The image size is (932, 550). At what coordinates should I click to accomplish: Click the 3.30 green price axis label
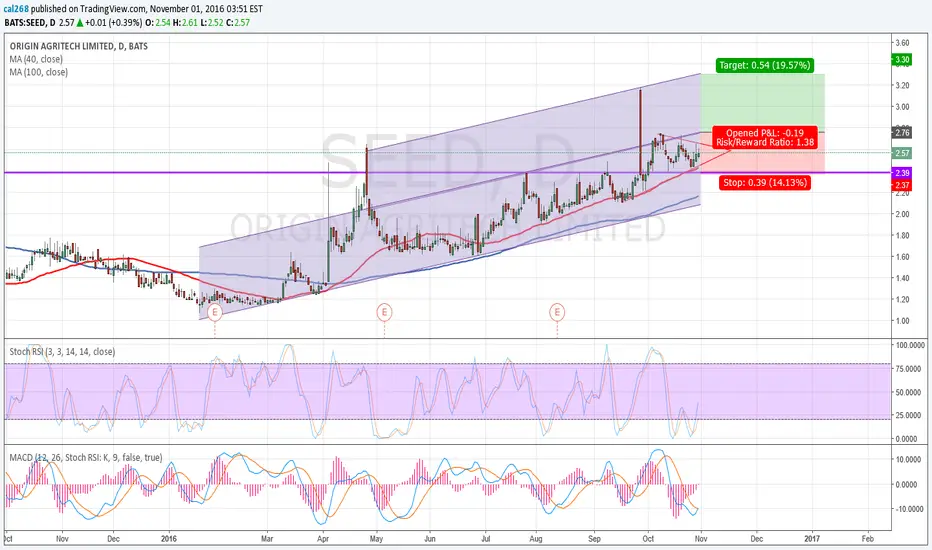pyautogui.click(x=902, y=59)
